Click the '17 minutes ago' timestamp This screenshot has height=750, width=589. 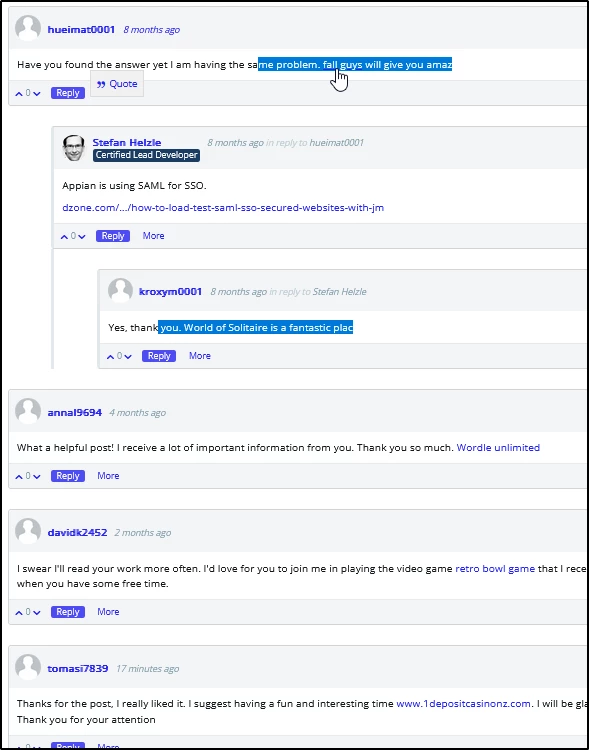click(147, 669)
